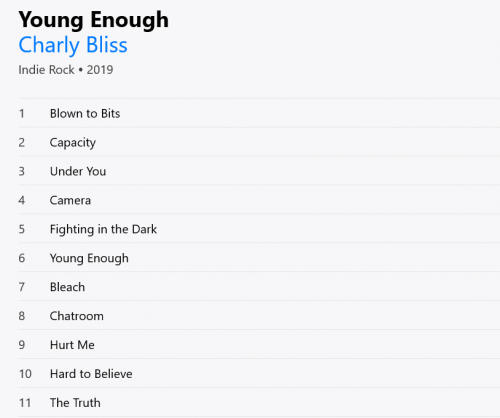Select the Young Enough album title heading

point(93,20)
